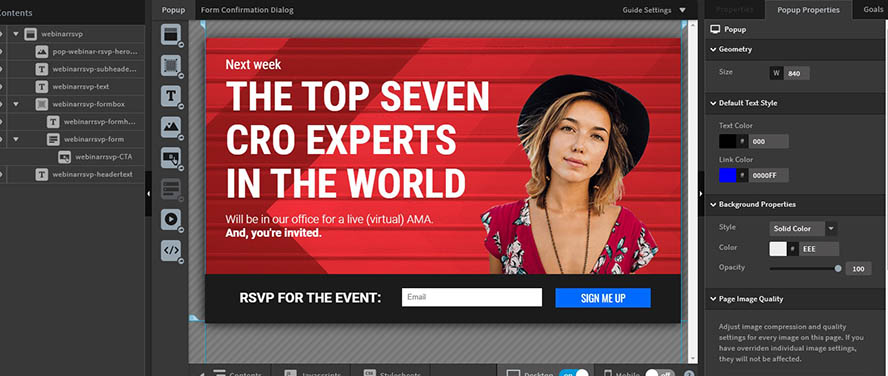Open the blue Link Color swatch
The height and width of the screenshot is (376, 888).
pos(728,176)
